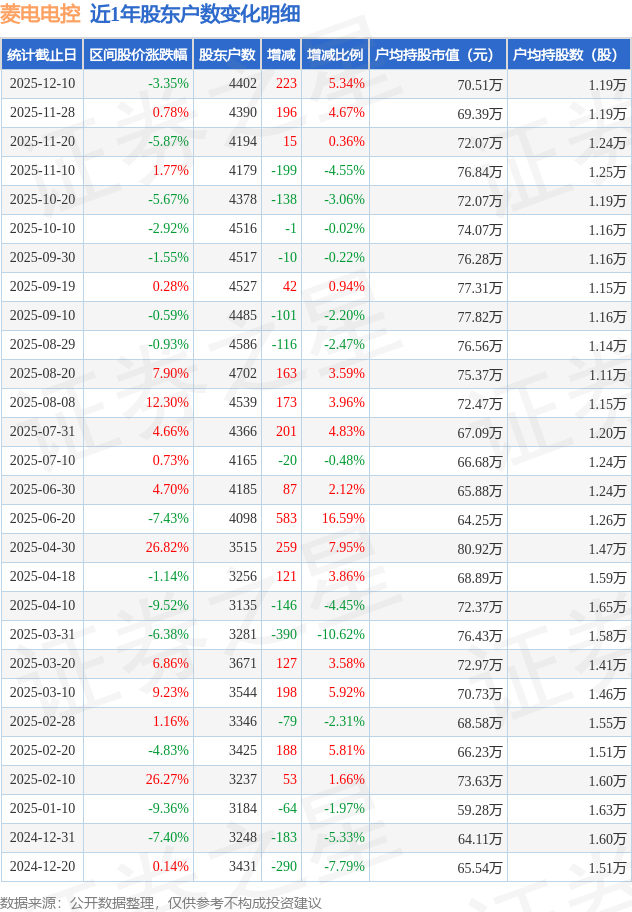The image size is (632, 912).
Task: Click the 户均持股数（股） column header
Action: click(x=568, y=55)
